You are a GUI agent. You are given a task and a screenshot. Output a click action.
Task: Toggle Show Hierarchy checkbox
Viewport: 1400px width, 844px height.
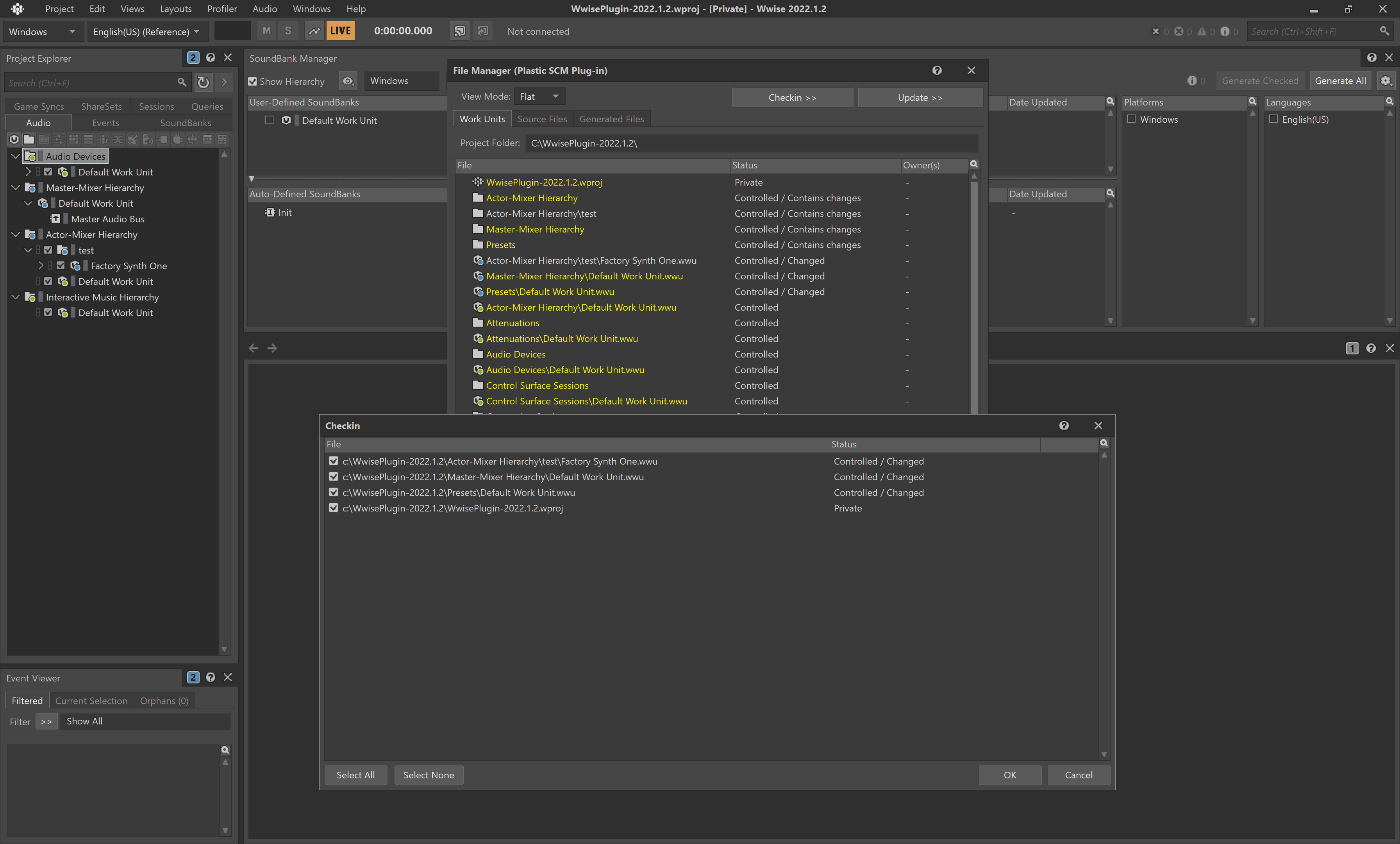253,82
